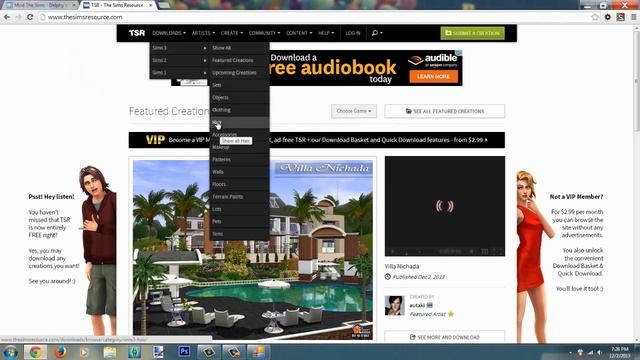Select Objects in the submenu
This screenshot has width=640, height=360.
(x=240, y=98)
